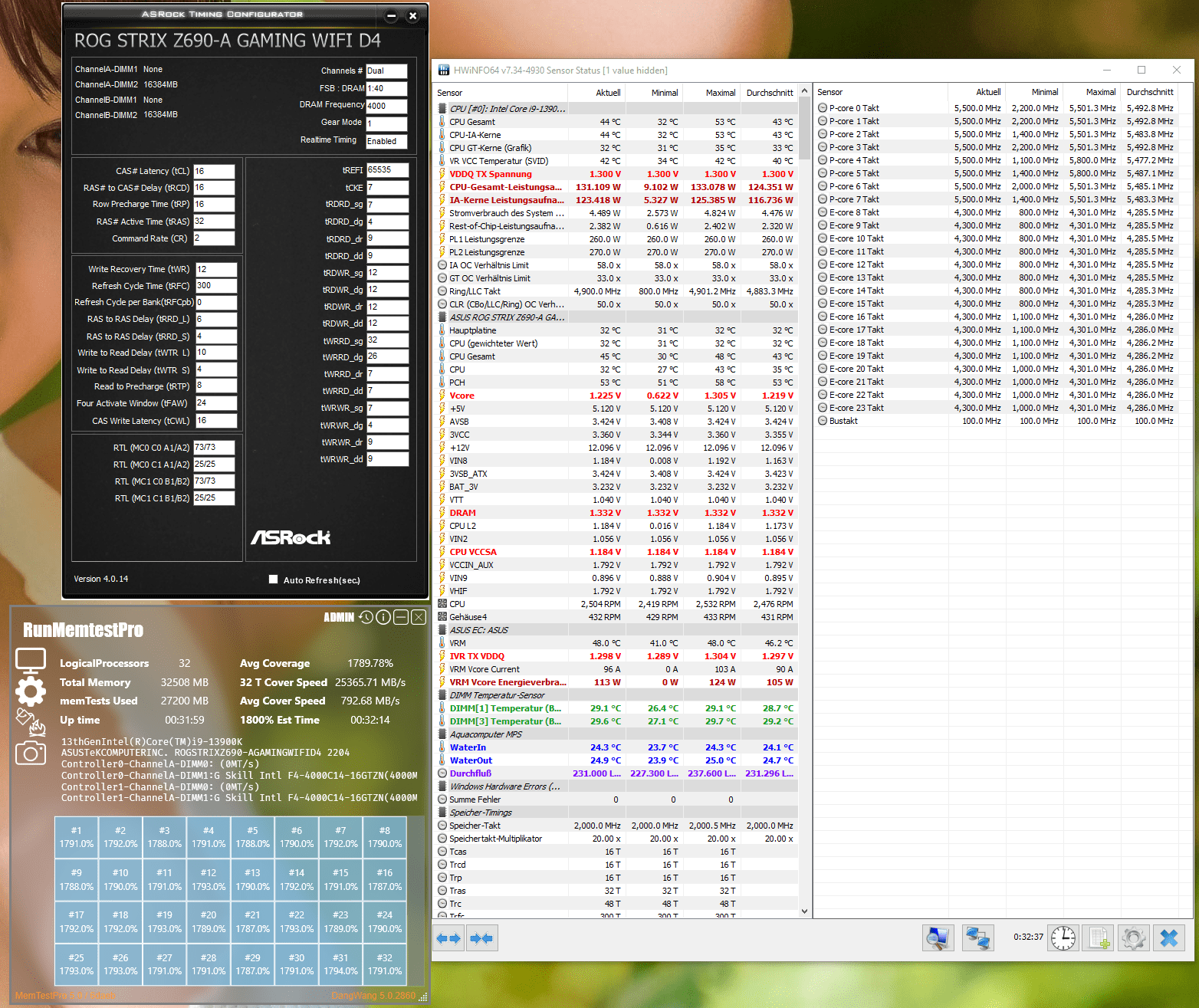This screenshot has width=1199, height=1008.
Task: Select Speicher-Timings group row
Action: (x=616, y=813)
